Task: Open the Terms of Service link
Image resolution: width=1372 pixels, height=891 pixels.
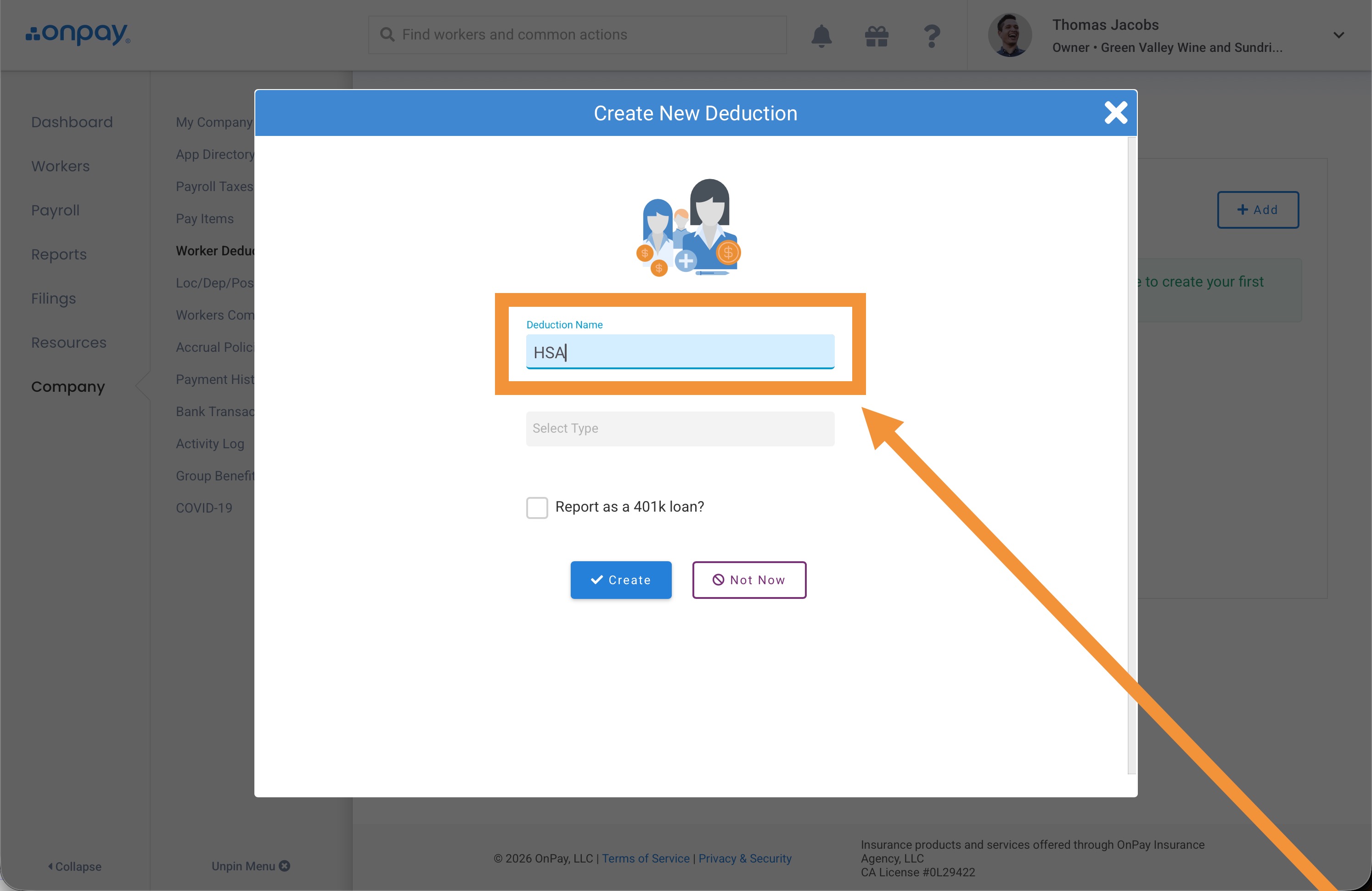Action: tap(646, 858)
